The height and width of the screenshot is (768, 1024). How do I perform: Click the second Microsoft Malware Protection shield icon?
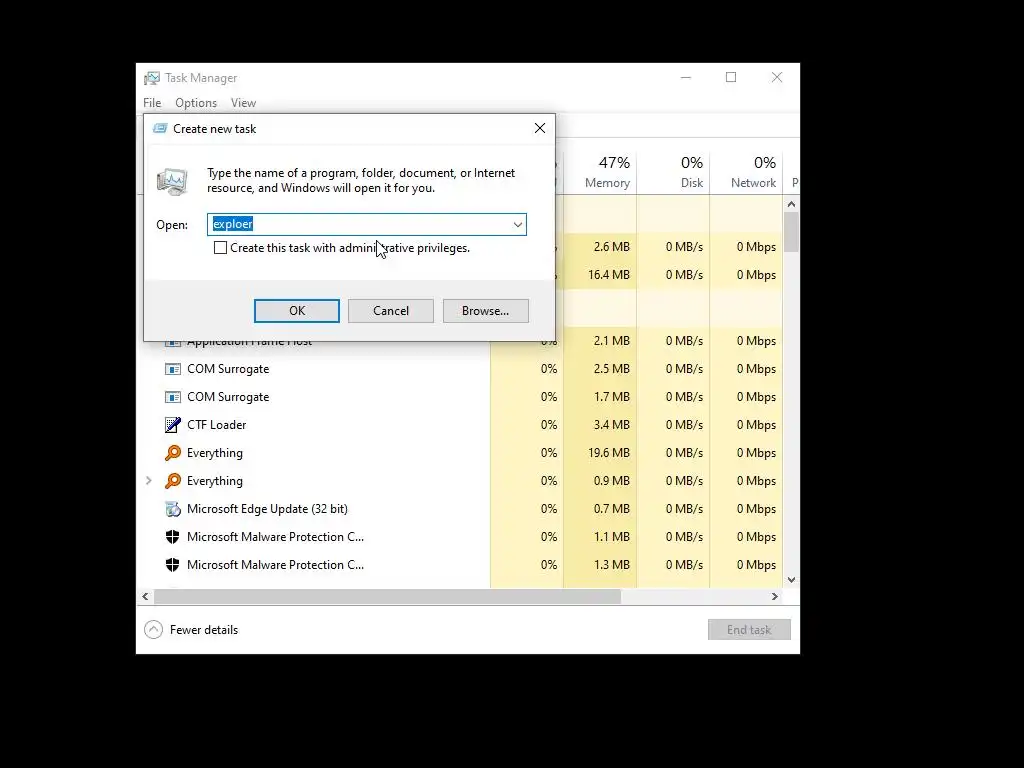(x=172, y=565)
